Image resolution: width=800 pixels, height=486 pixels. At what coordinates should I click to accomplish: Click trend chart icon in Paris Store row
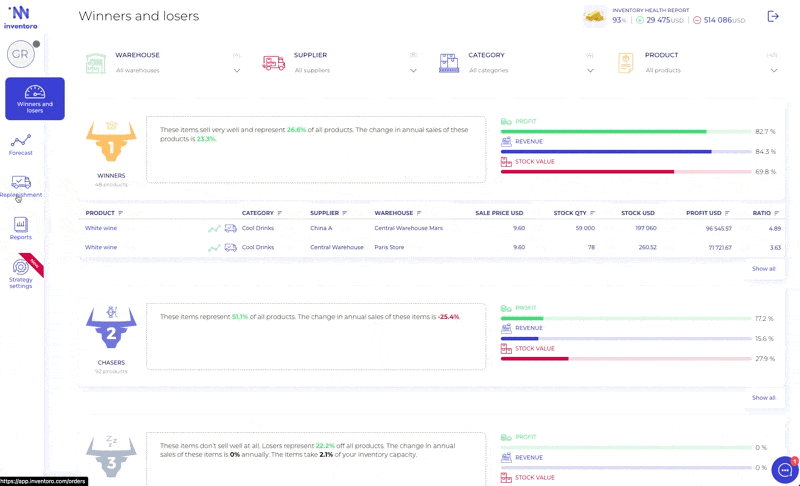point(214,248)
